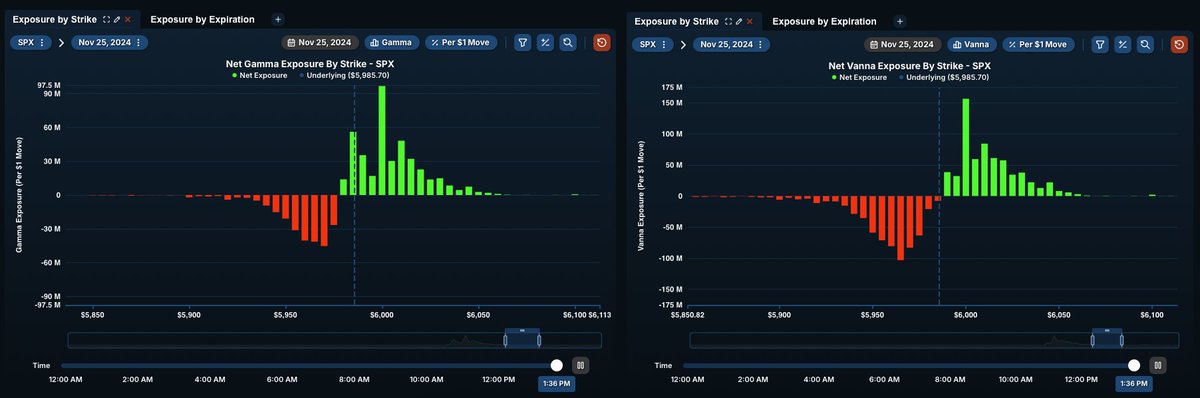Close the left Exposure by Strike tab with the red X

coord(128,19)
